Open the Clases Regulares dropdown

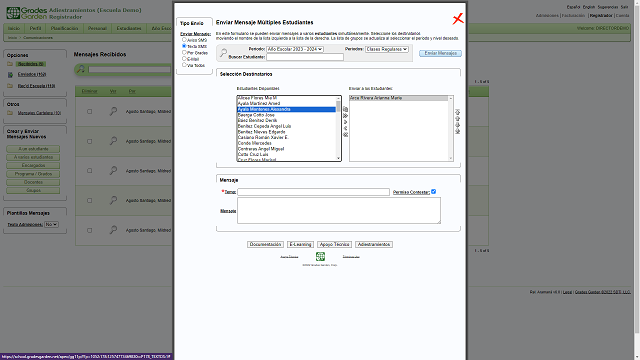tap(387, 49)
